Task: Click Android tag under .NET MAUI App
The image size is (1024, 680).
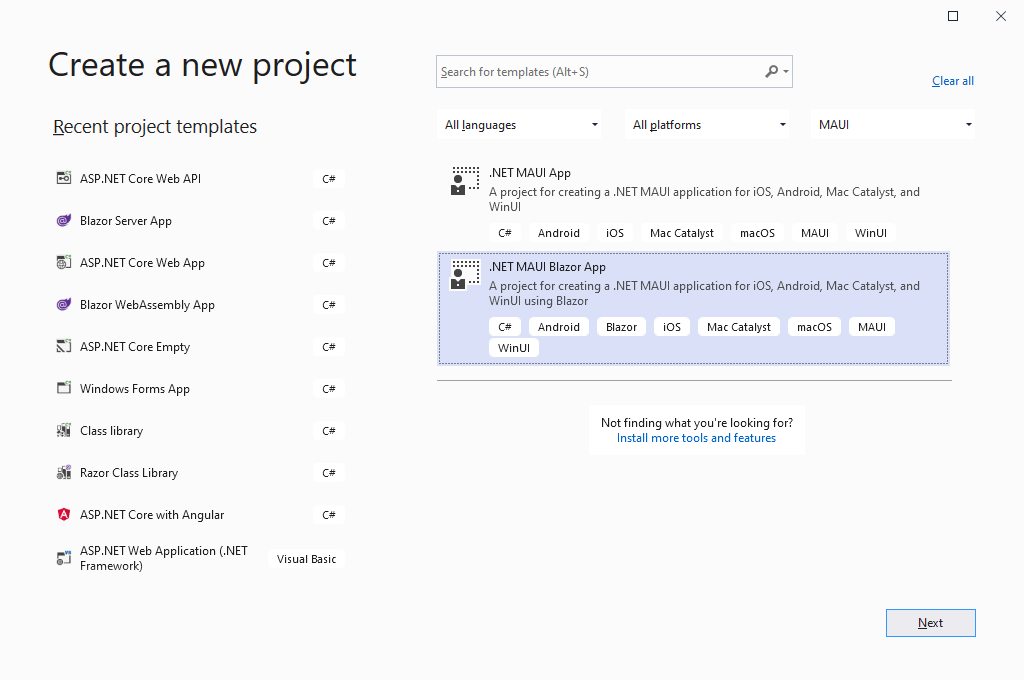Action: [x=558, y=233]
